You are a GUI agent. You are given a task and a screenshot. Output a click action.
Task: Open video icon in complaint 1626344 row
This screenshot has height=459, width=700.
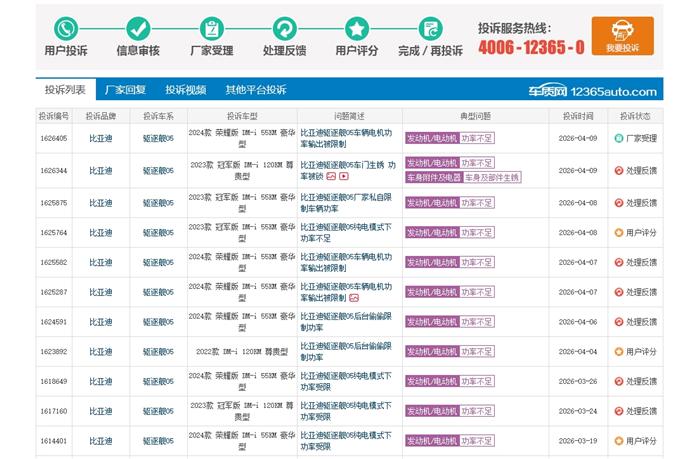tap(344, 176)
